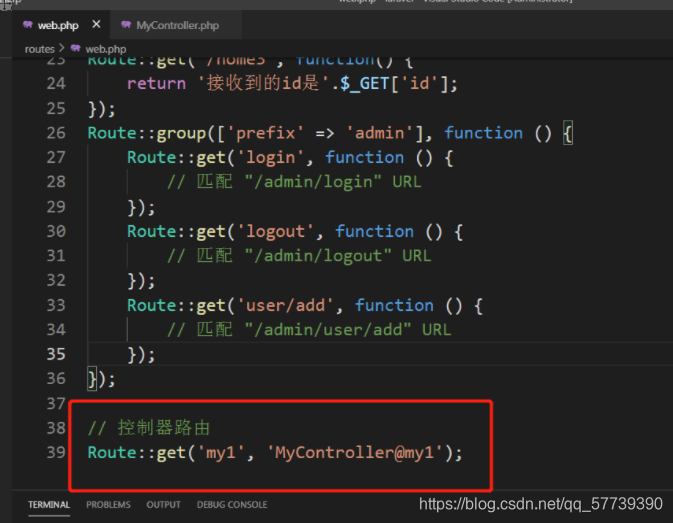Click the 控制器路由 comment on line 38
673x523 pixels.
149,428
